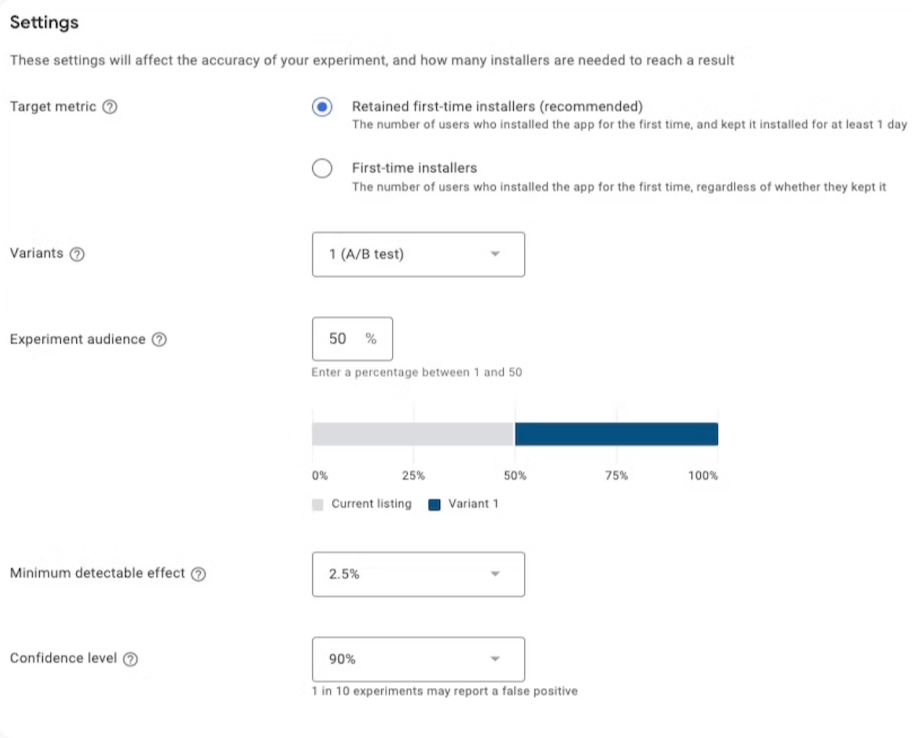Open Confidence level 90% dropdown
Image resolution: width=914 pixels, height=738 pixels.
pos(418,659)
